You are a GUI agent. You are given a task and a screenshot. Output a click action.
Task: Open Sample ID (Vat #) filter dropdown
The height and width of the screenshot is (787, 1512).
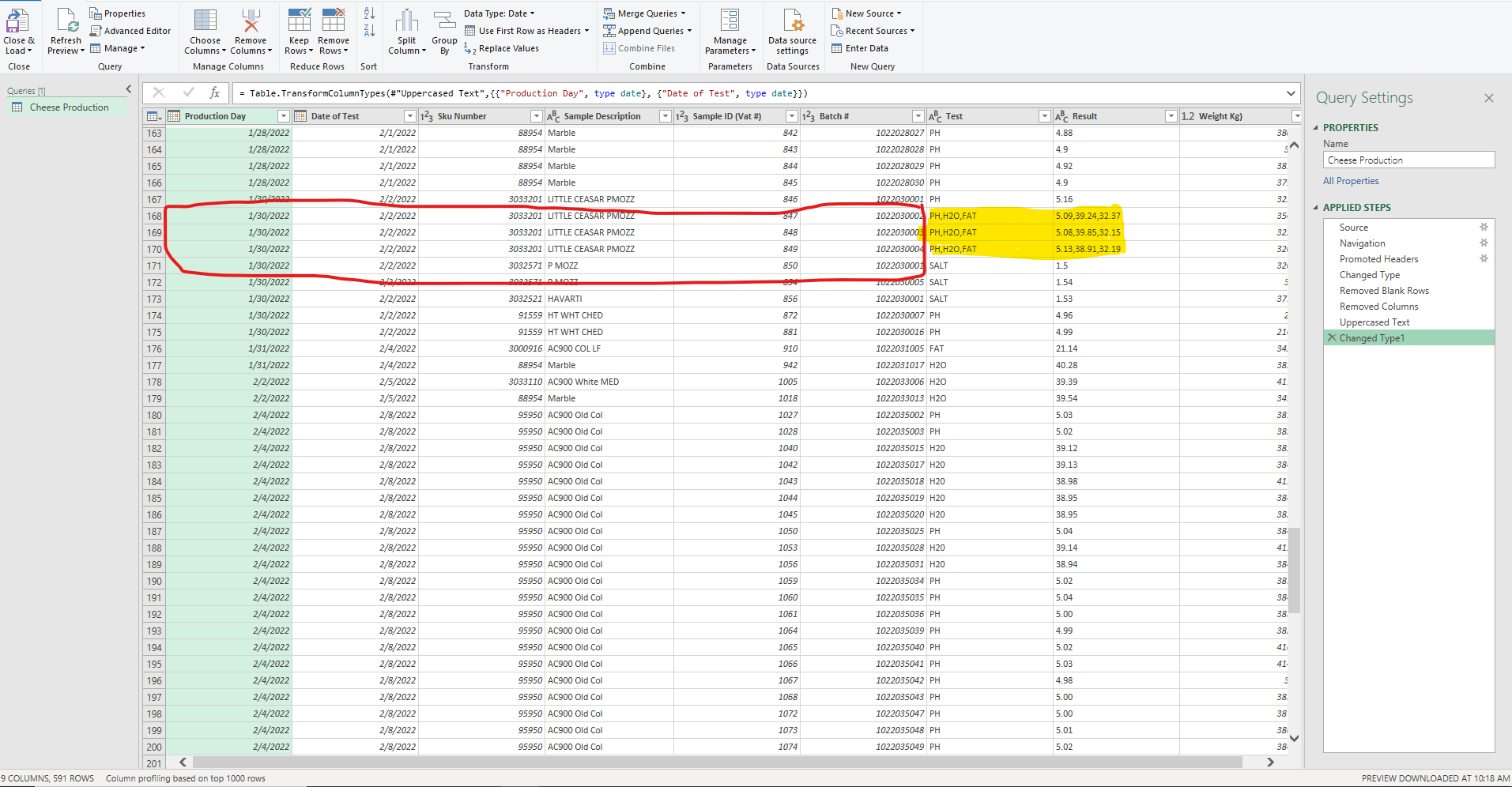coord(791,116)
